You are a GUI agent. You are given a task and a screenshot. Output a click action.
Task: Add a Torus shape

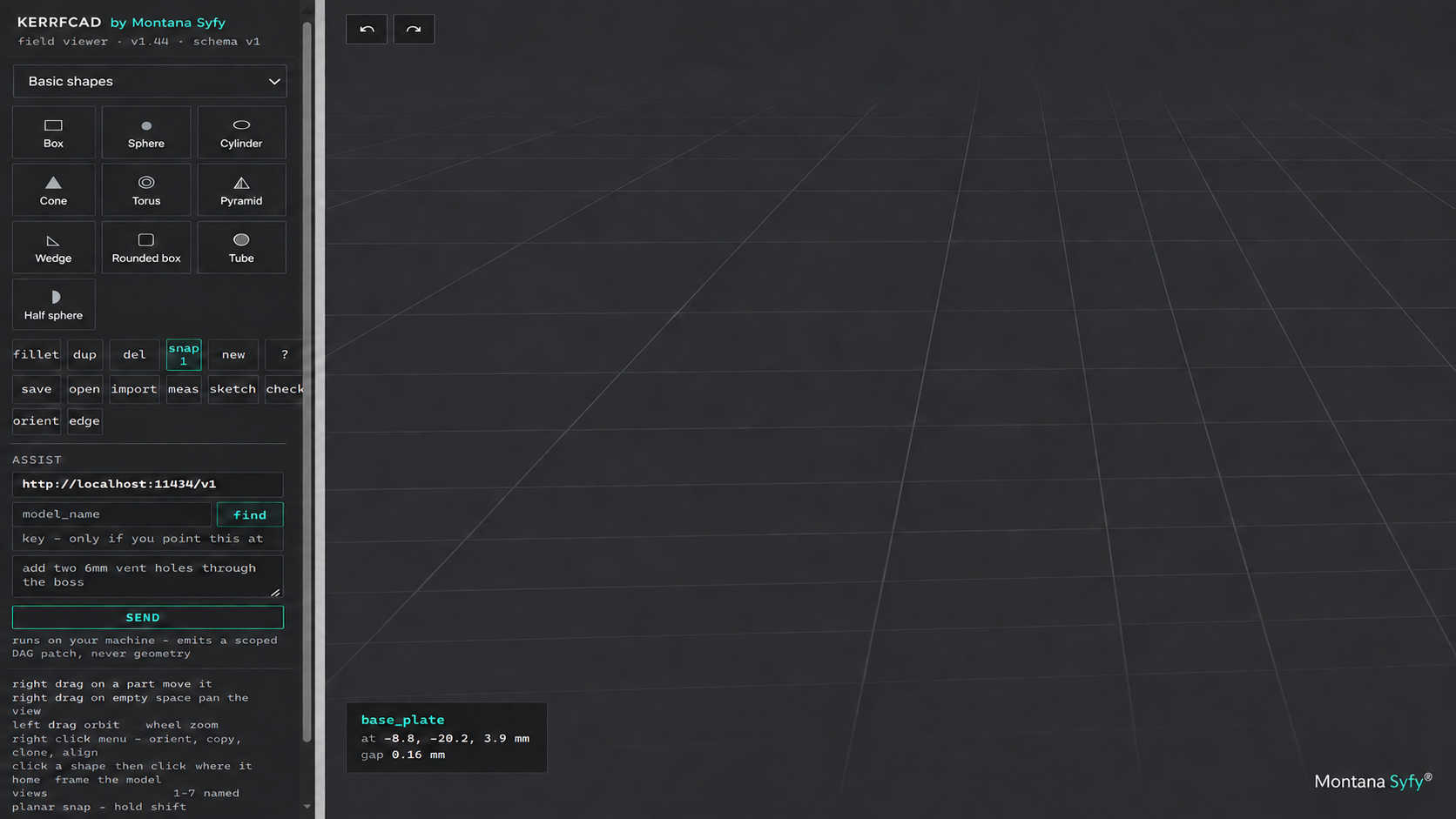tap(146, 190)
